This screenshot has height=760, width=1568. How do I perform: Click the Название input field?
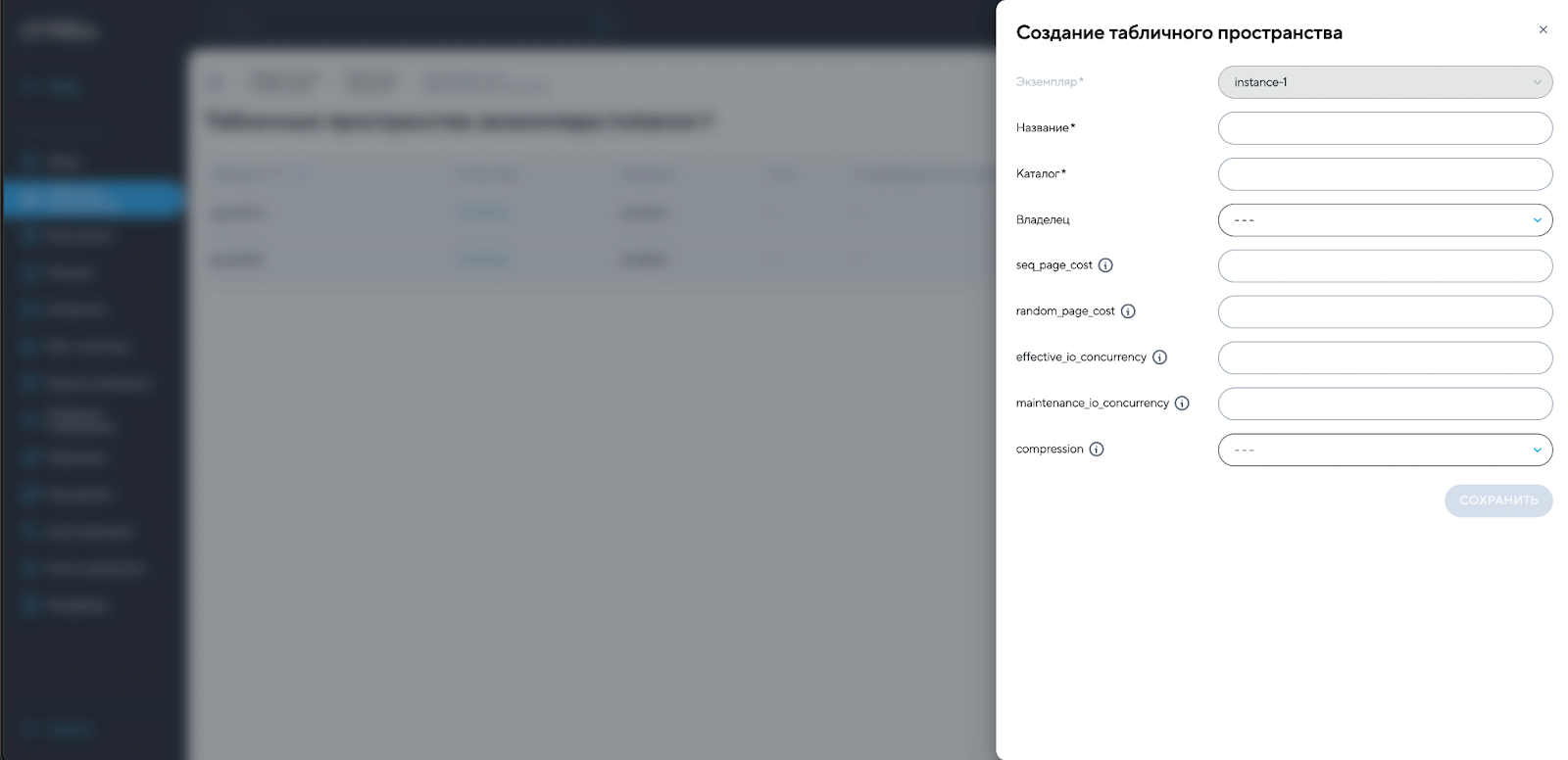(x=1384, y=128)
